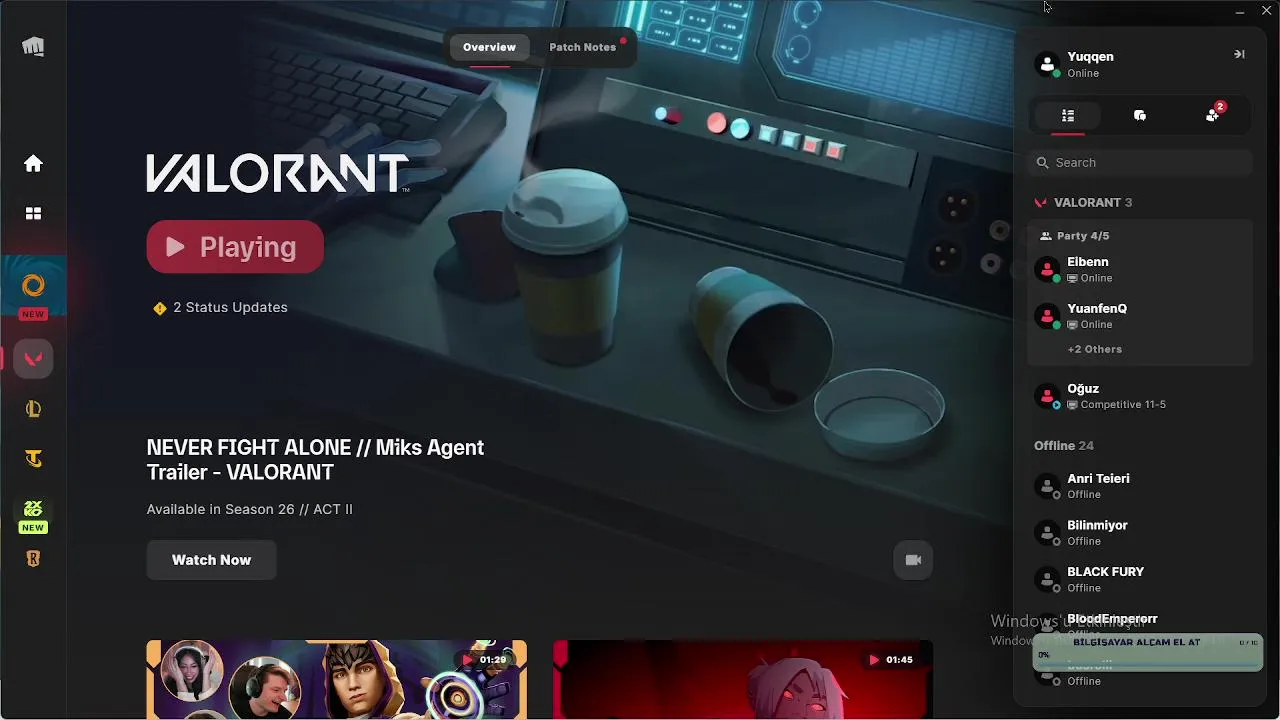The height and width of the screenshot is (720, 1280).
Task: Select friend name Eibenn
Action: [x=1088, y=262]
